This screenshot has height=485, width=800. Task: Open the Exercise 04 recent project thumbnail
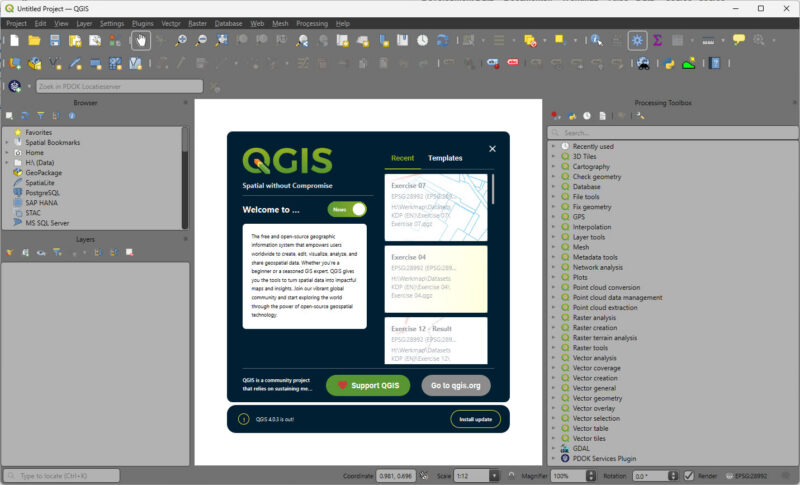pyautogui.click(x=436, y=279)
